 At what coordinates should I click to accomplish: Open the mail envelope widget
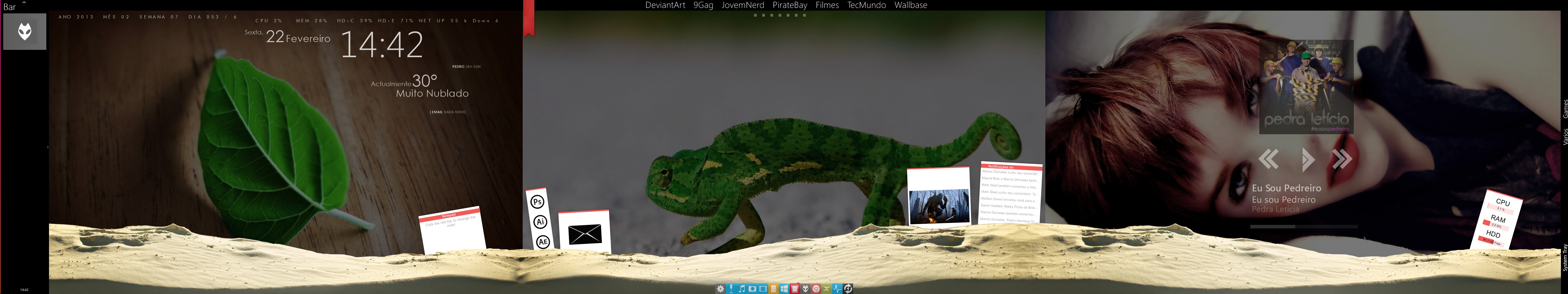pyautogui.click(x=585, y=234)
